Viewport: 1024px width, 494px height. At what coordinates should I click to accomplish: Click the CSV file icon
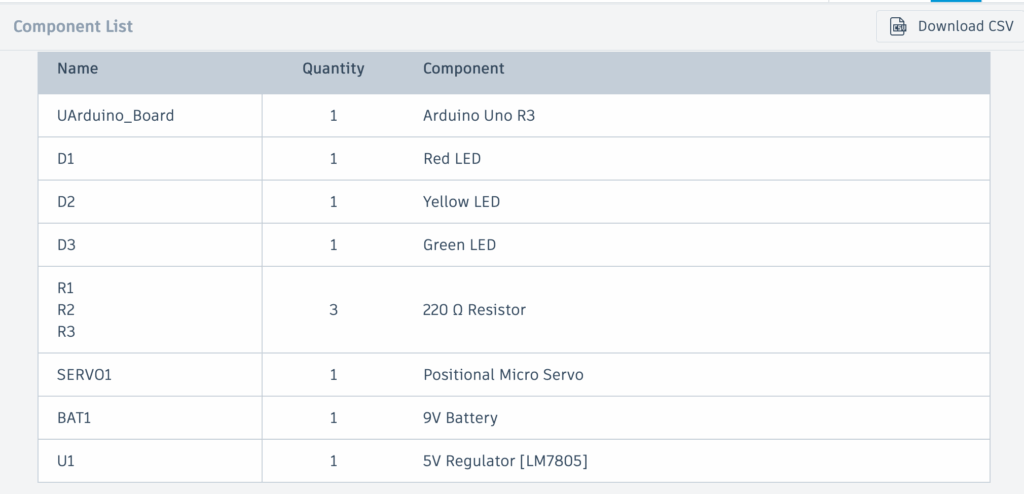point(899,26)
